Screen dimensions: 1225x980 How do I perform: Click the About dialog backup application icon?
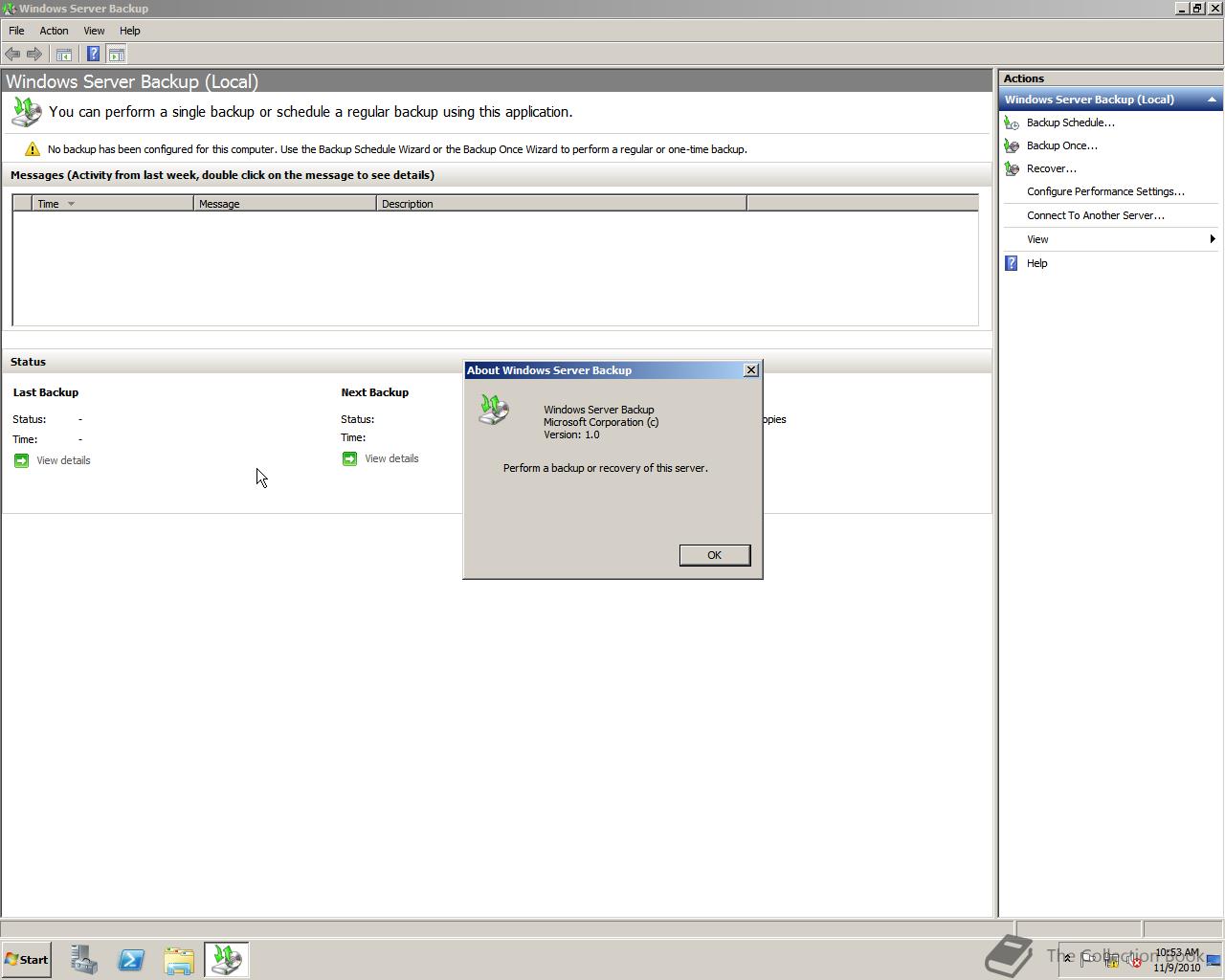pyautogui.click(x=494, y=411)
